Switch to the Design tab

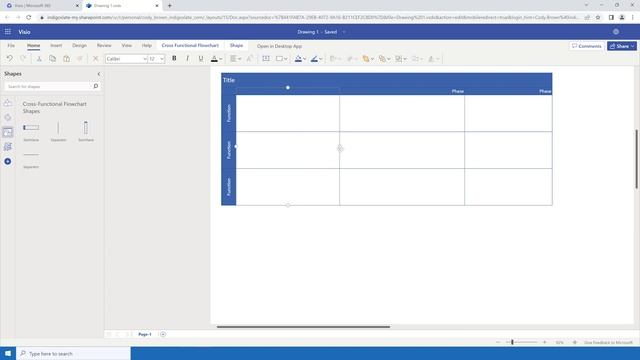coord(80,46)
